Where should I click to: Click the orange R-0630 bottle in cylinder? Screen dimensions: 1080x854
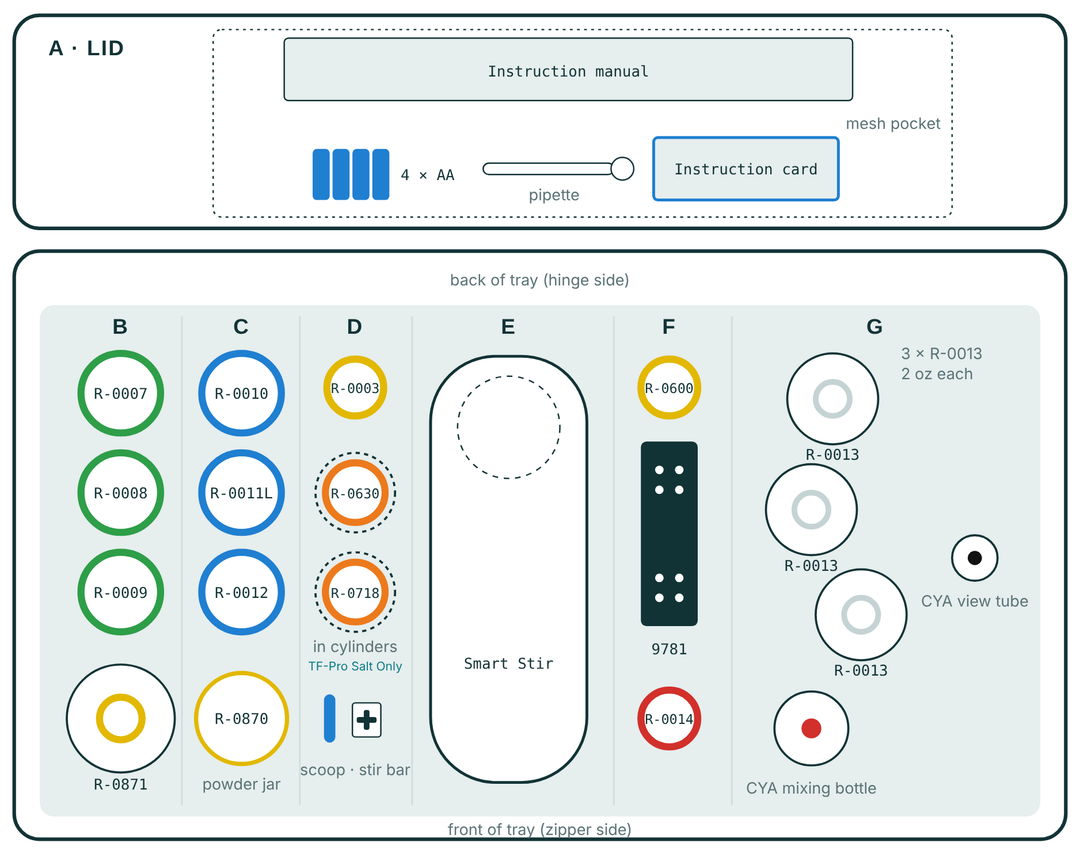point(355,493)
